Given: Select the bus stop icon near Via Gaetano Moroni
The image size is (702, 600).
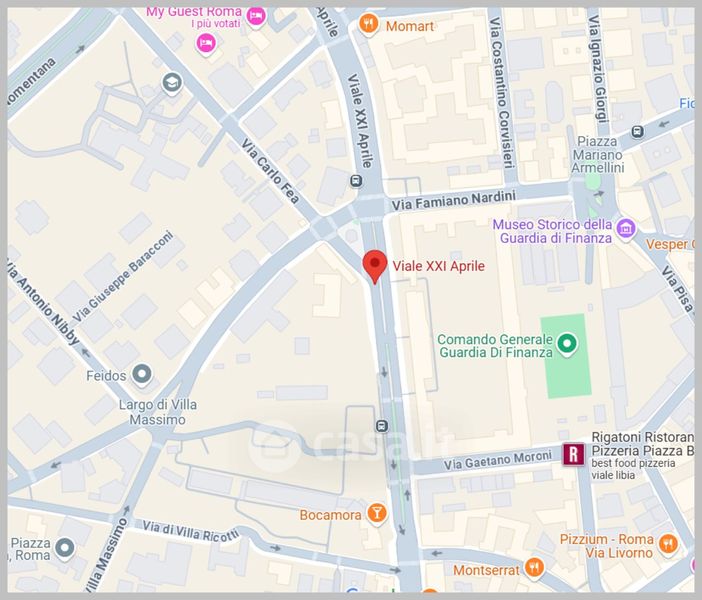Looking at the screenshot, I should (382, 426).
